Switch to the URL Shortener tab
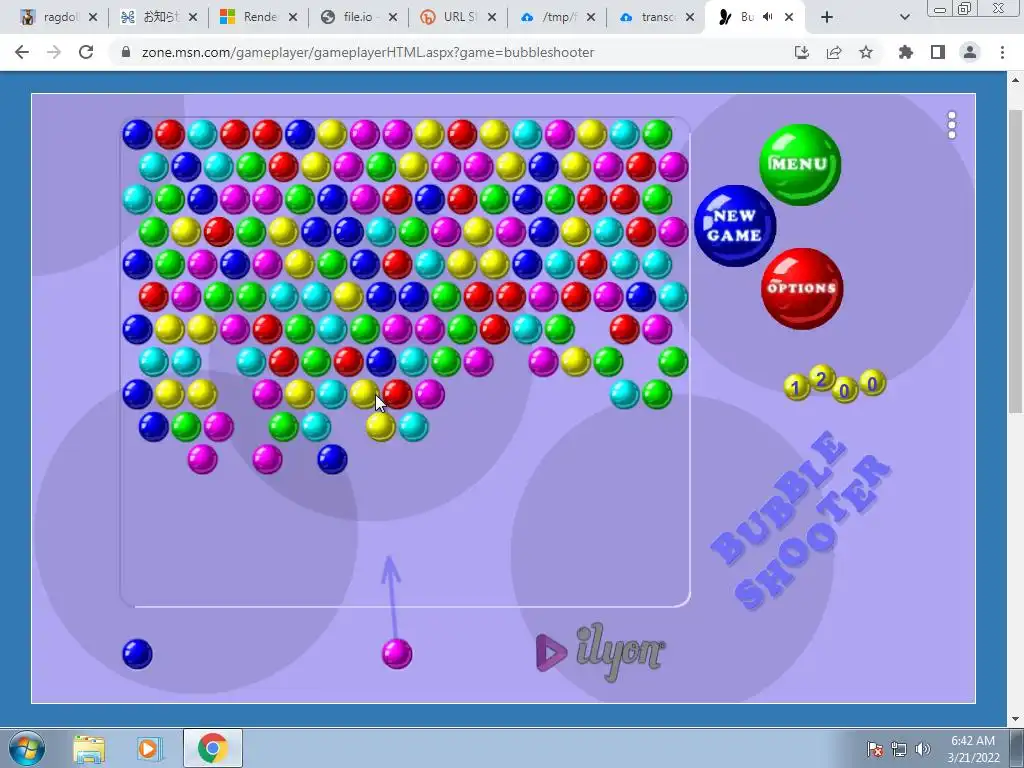1024x768 pixels. tap(458, 17)
